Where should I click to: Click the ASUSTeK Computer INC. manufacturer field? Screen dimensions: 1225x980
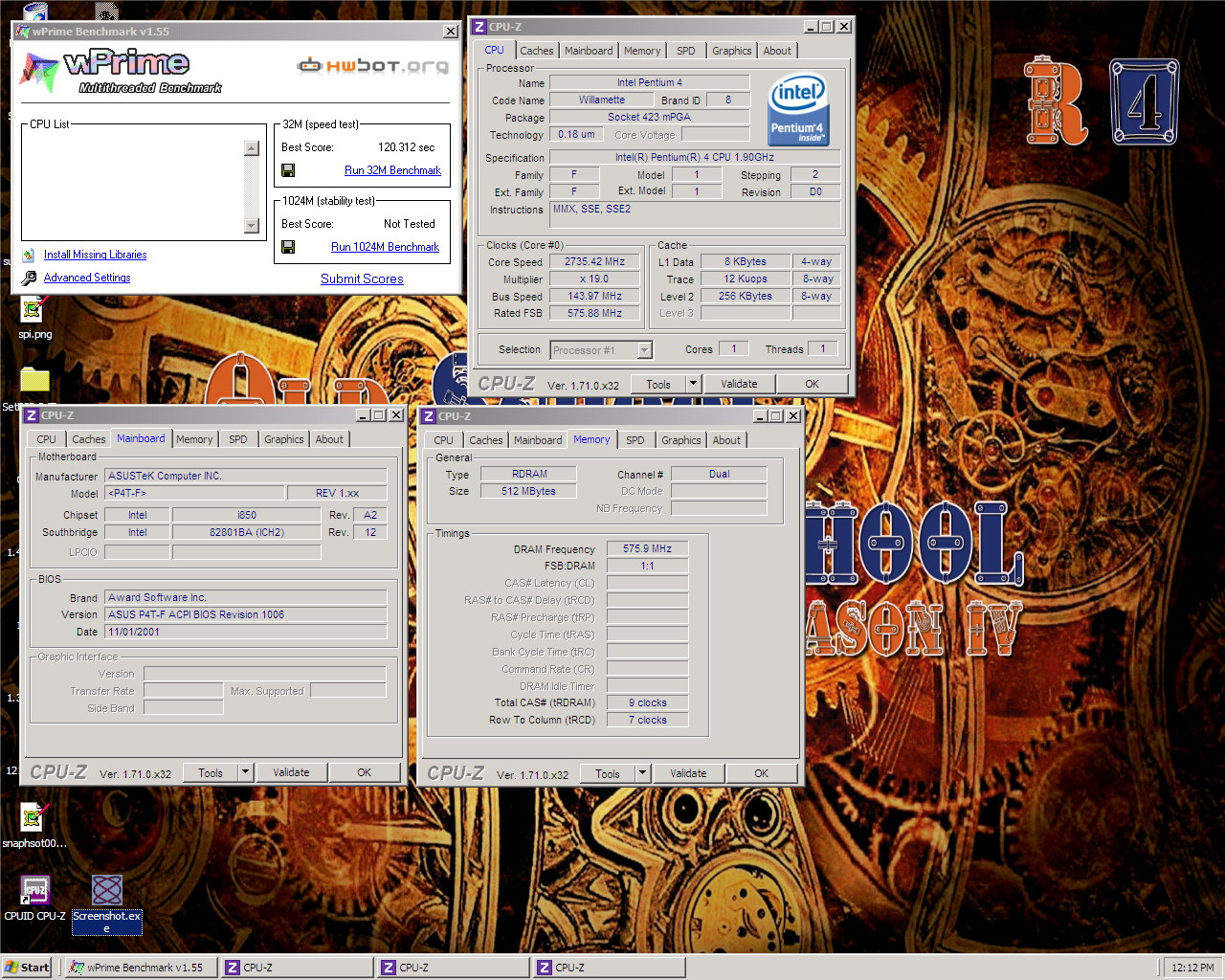pyautogui.click(x=246, y=476)
